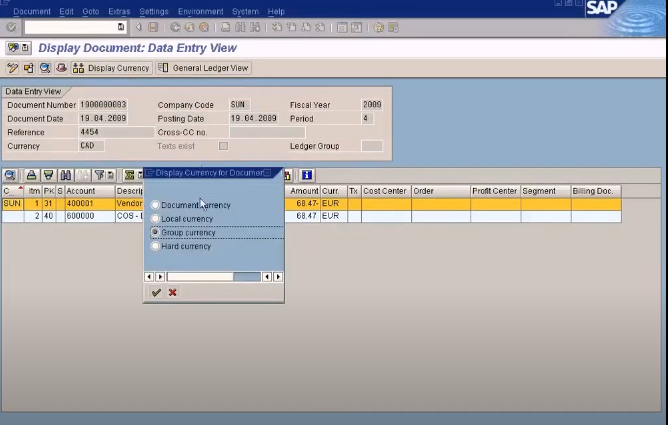Click the Last Page icon

point(320,27)
